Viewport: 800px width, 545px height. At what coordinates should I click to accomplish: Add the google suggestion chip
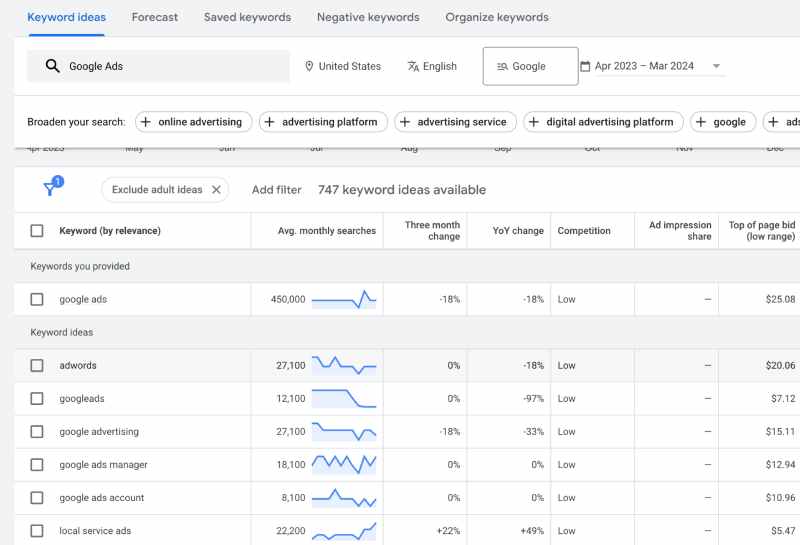point(723,122)
